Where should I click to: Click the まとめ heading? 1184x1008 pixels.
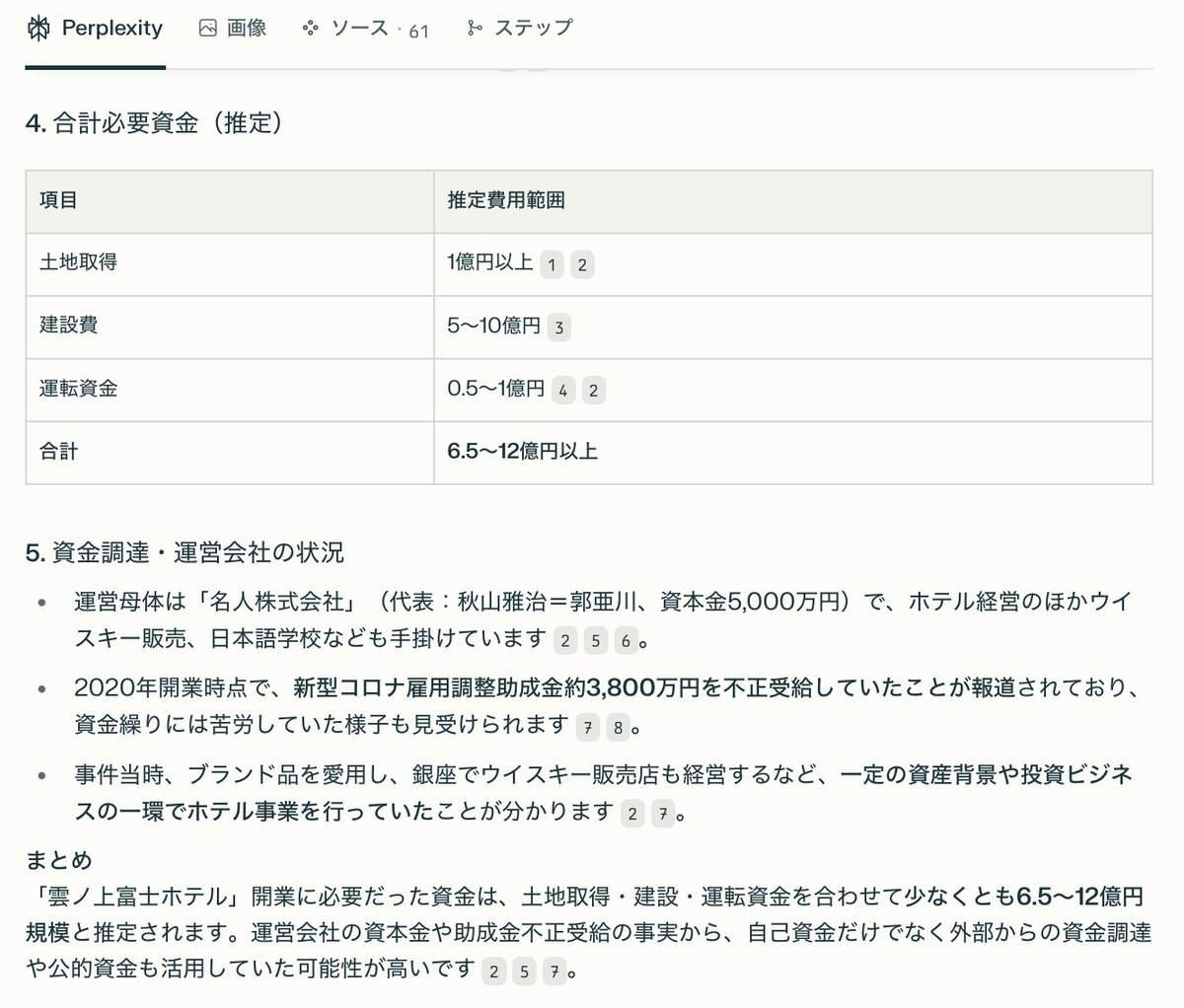point(59,861)
